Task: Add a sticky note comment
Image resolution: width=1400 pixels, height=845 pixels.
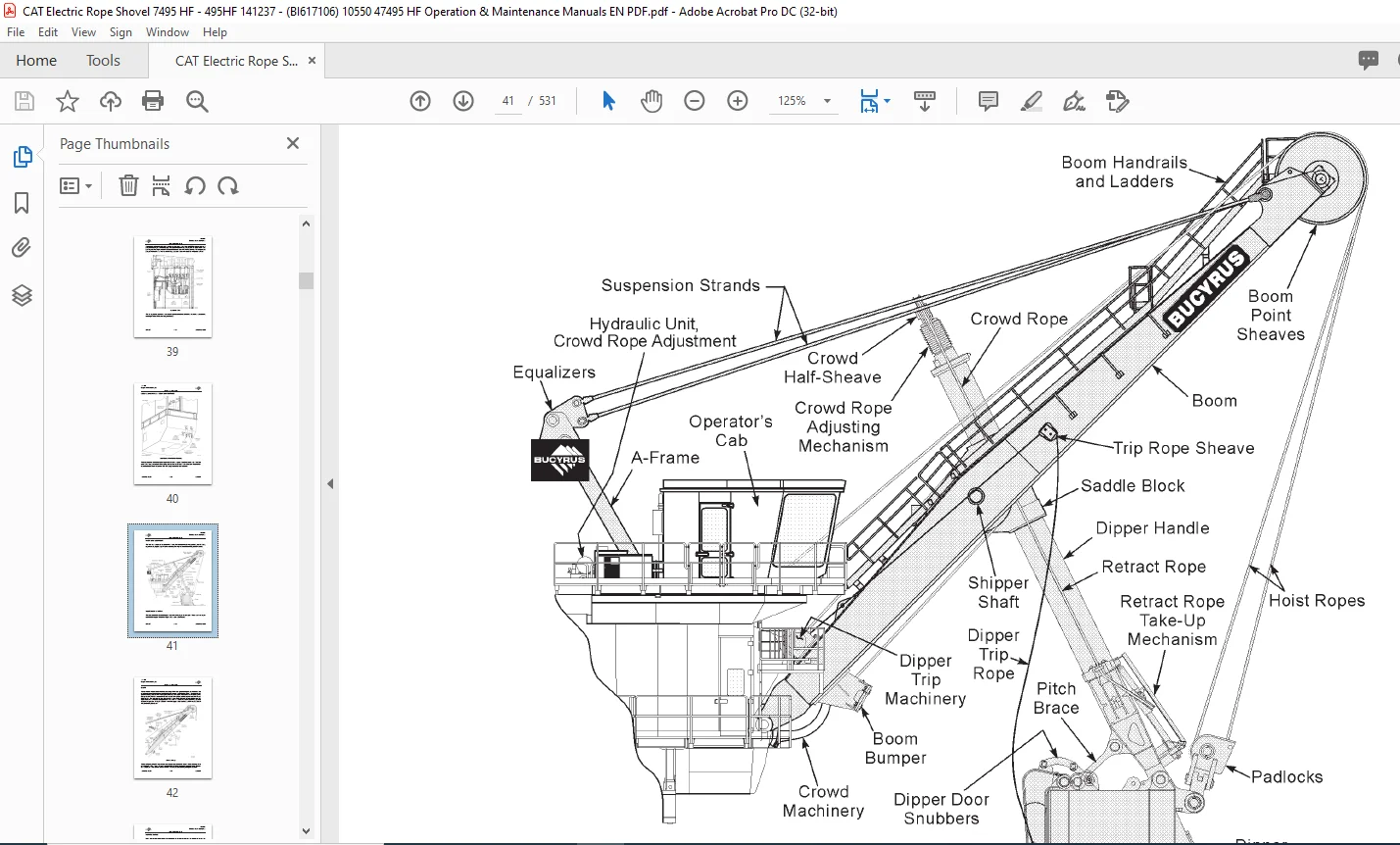Action: pos(988,101)
